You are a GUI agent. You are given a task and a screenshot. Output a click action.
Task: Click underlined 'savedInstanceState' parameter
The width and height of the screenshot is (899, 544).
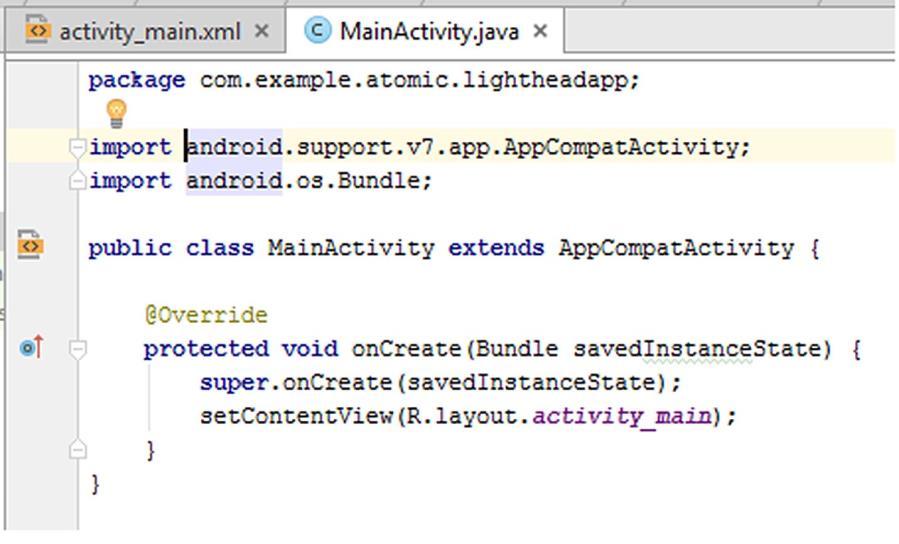[697, 349]
